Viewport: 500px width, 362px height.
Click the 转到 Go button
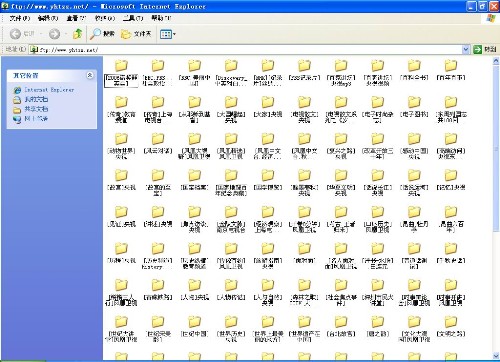(485, 50)
